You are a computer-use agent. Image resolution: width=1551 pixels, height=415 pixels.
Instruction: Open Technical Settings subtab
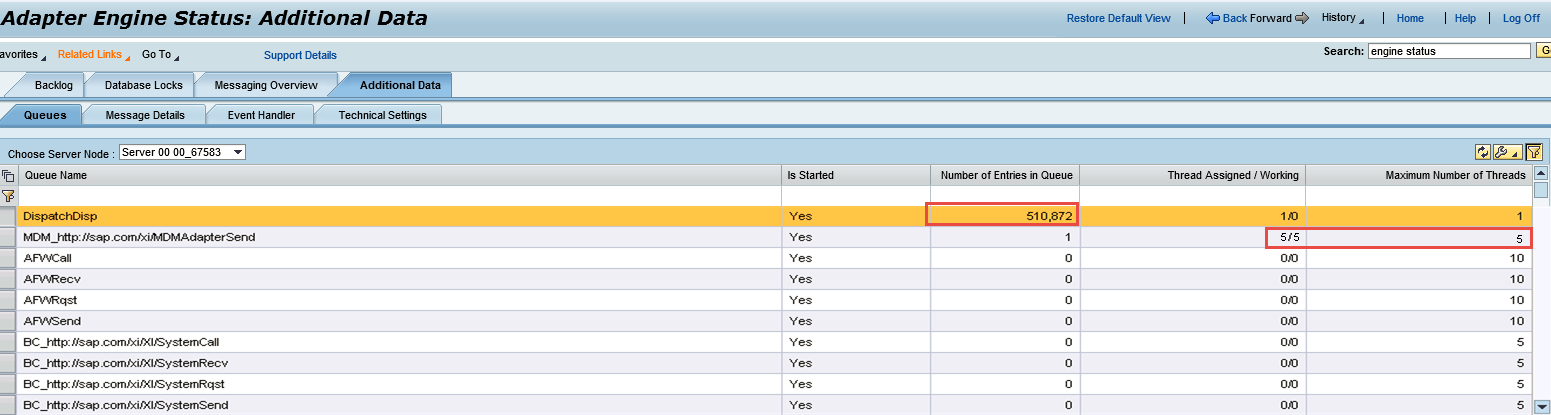coord(383,115)
